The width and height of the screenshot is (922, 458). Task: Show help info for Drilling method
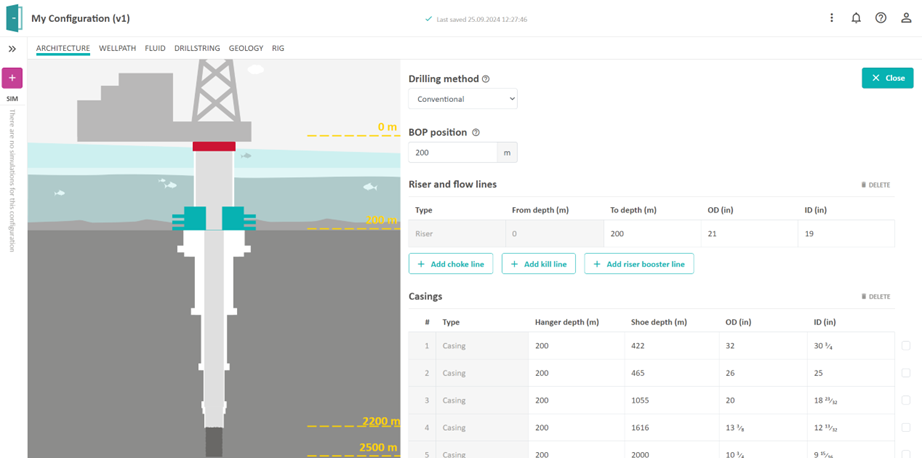pos(486,79)
